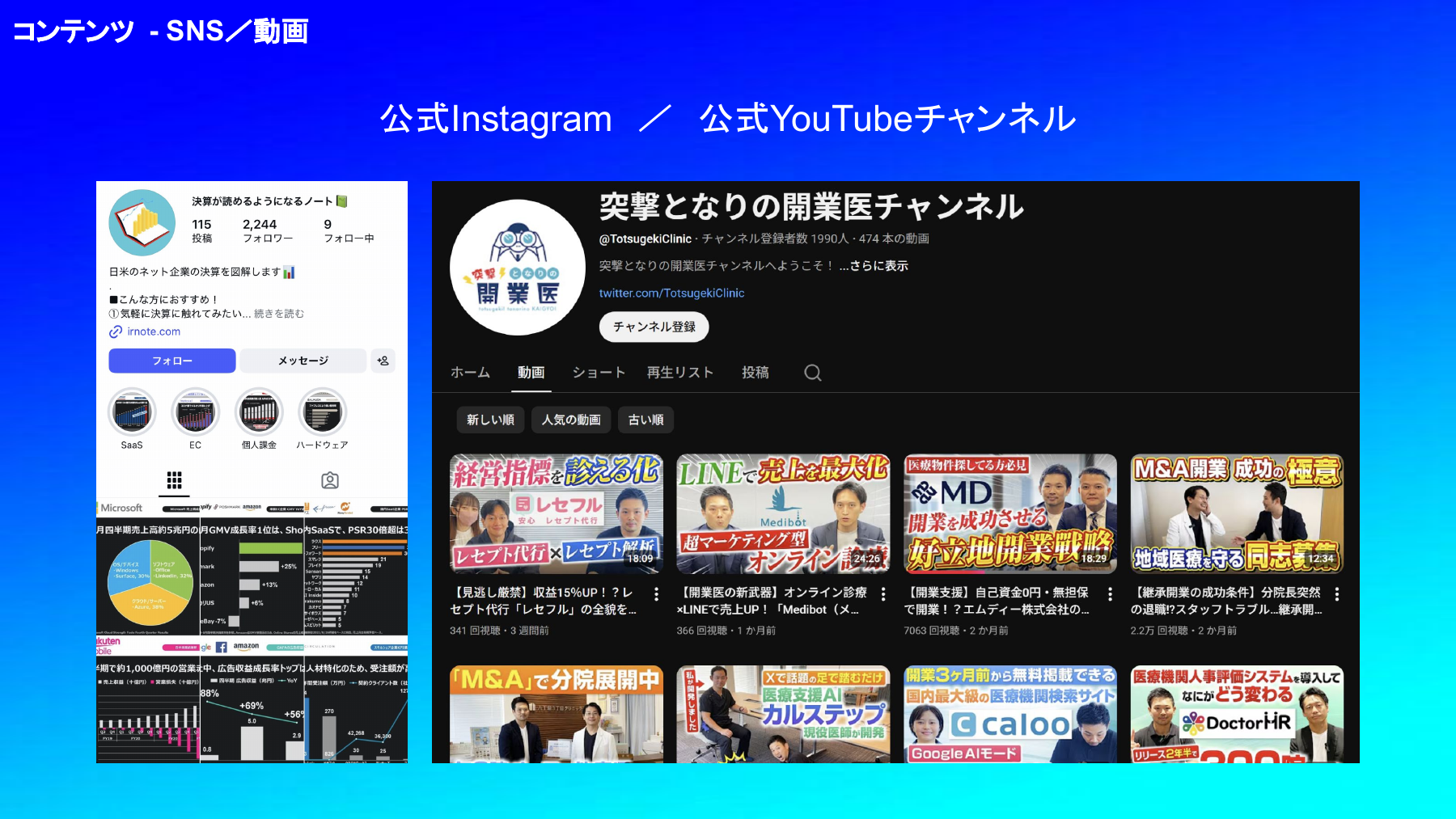1456x819 pixels.
Task: Open the 【開業支援】自己資金0円 video title
Action: [998, 601]
